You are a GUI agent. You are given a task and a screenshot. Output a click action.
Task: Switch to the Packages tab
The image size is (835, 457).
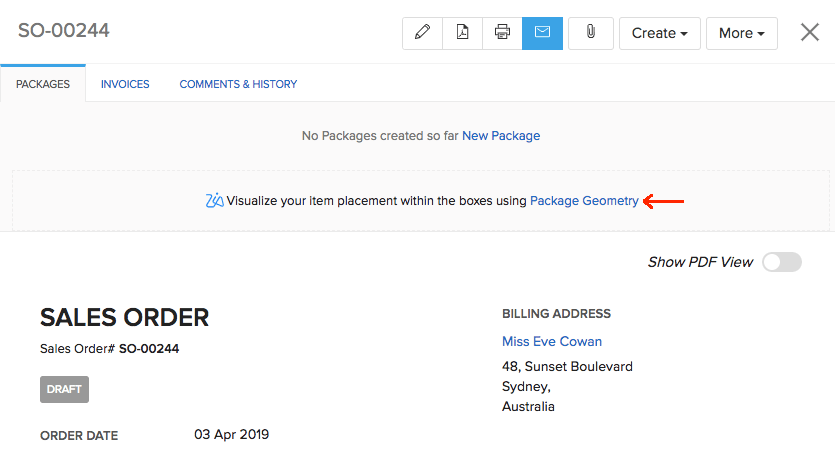coord(43,84)
